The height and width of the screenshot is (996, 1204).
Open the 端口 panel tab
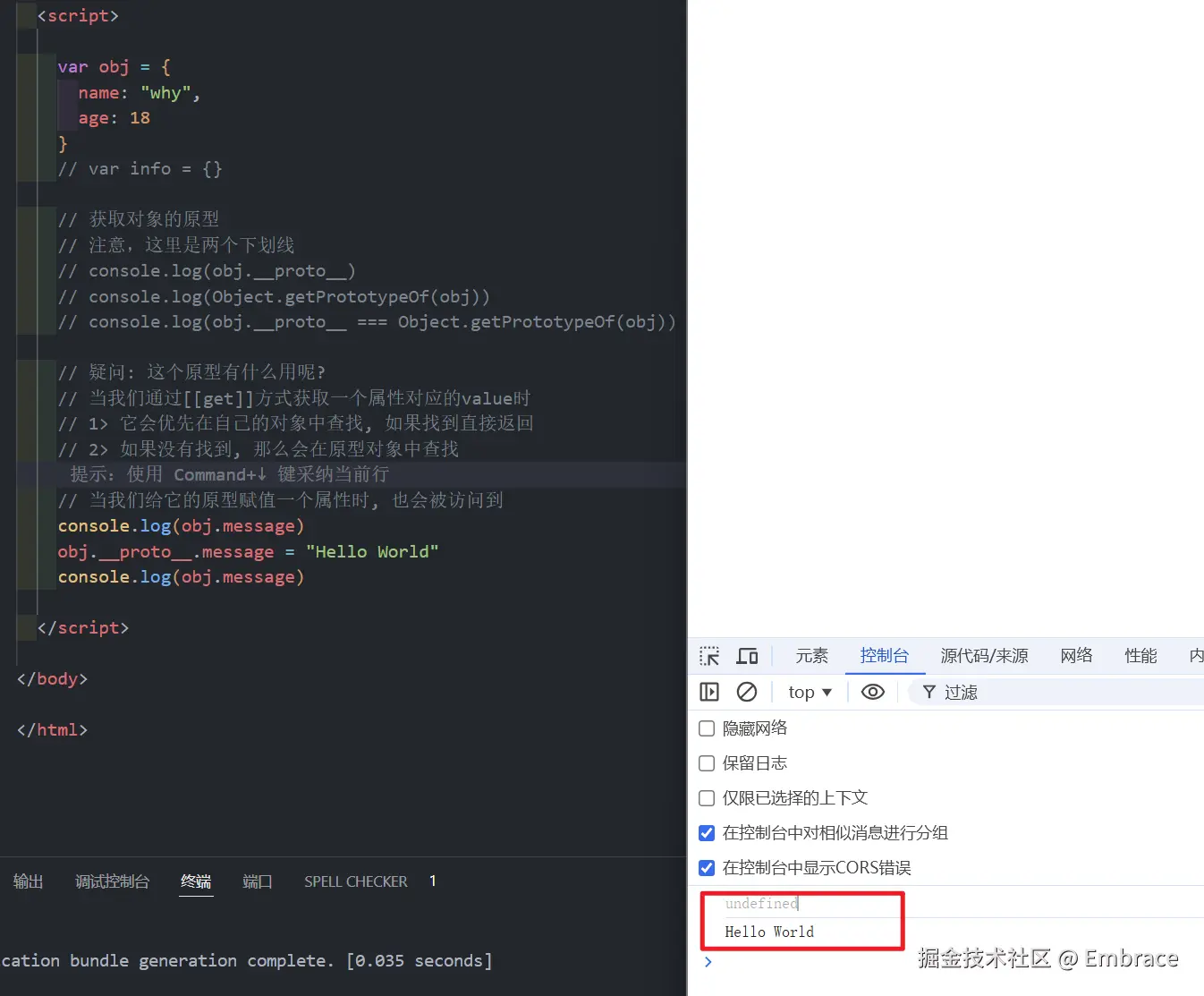point(258,881)
